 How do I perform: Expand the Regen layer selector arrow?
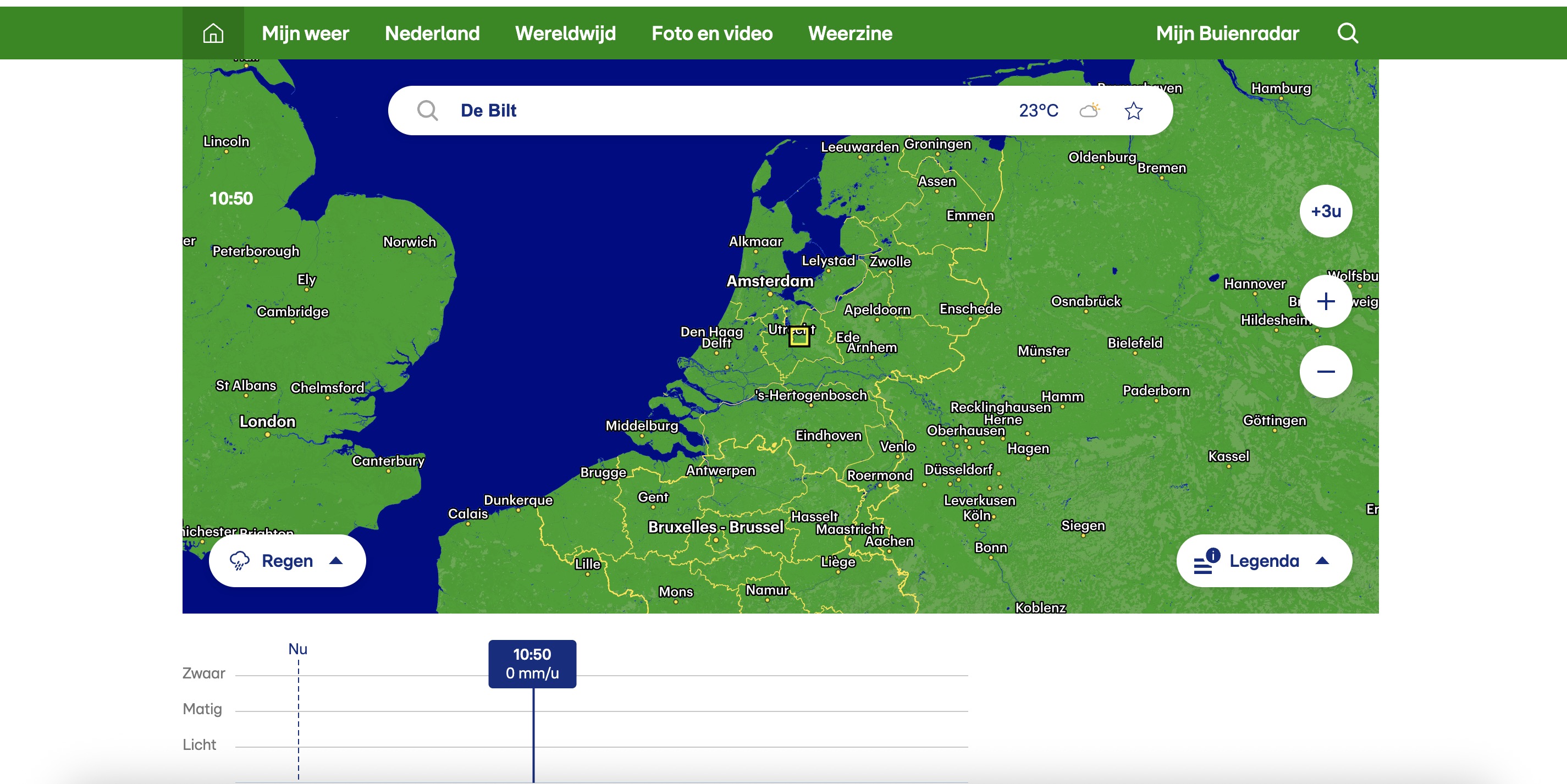[x=336, y=561]
